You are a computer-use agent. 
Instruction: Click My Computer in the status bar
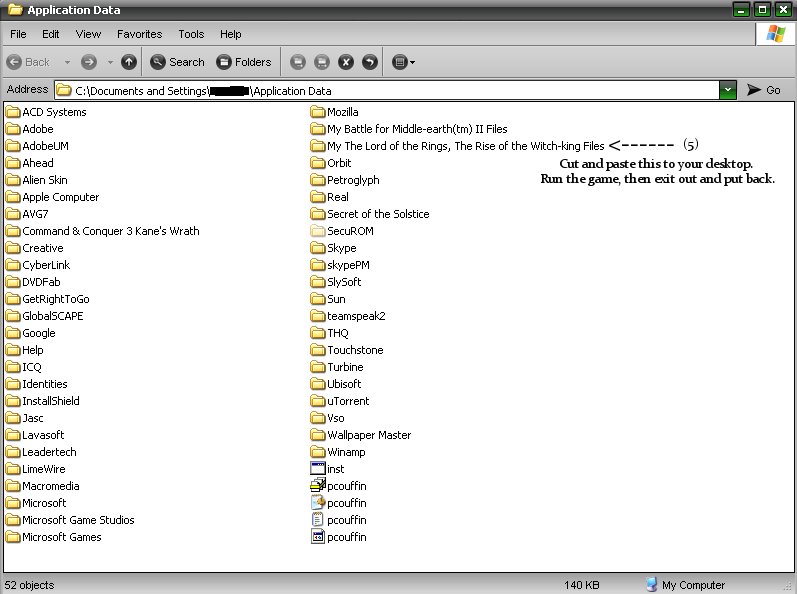686,585
